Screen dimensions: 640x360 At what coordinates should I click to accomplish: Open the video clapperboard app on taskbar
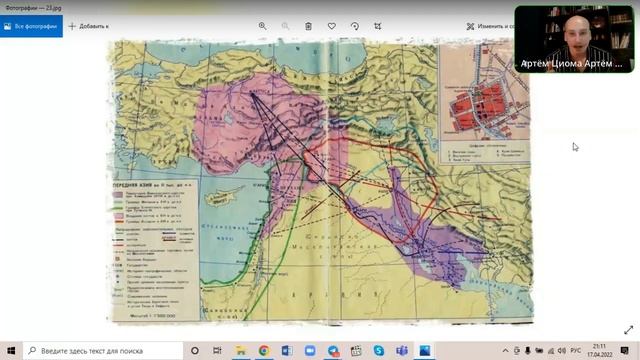click(356, 351)
